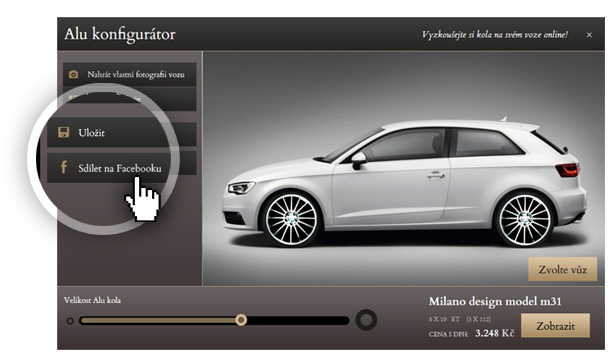Click the rear alloy wheel on the car
The height and width of the screenshot is (363, 616).
click(x=525, y=218)
